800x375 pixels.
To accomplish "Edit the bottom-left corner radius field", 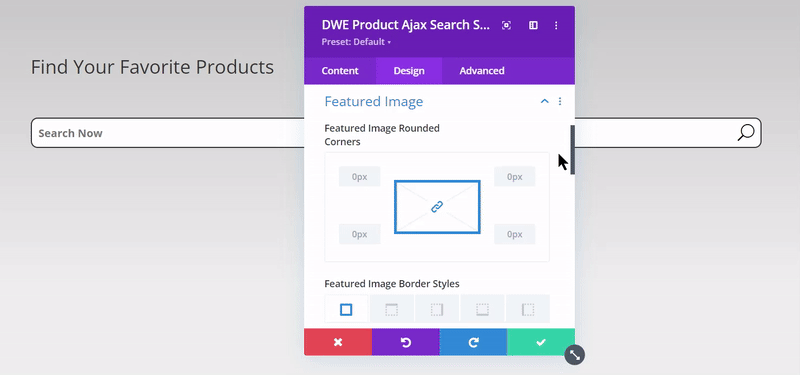I will click(x=360, y=234).
